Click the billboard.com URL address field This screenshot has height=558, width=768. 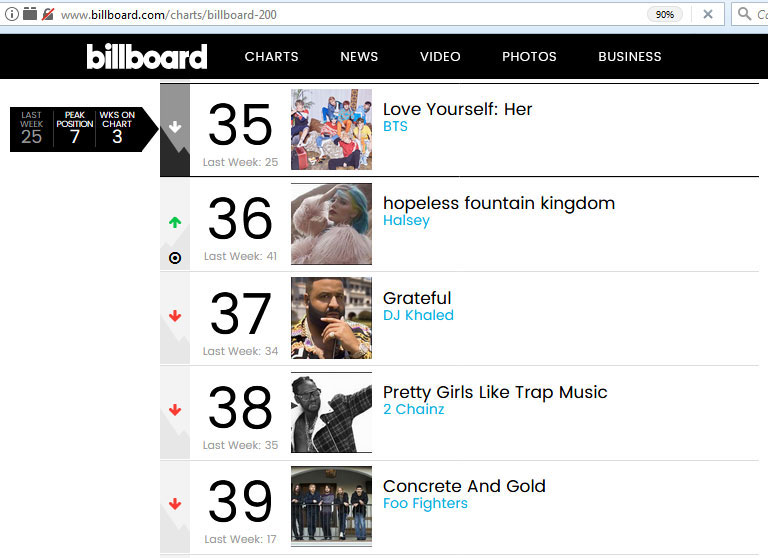click(343, 15)
